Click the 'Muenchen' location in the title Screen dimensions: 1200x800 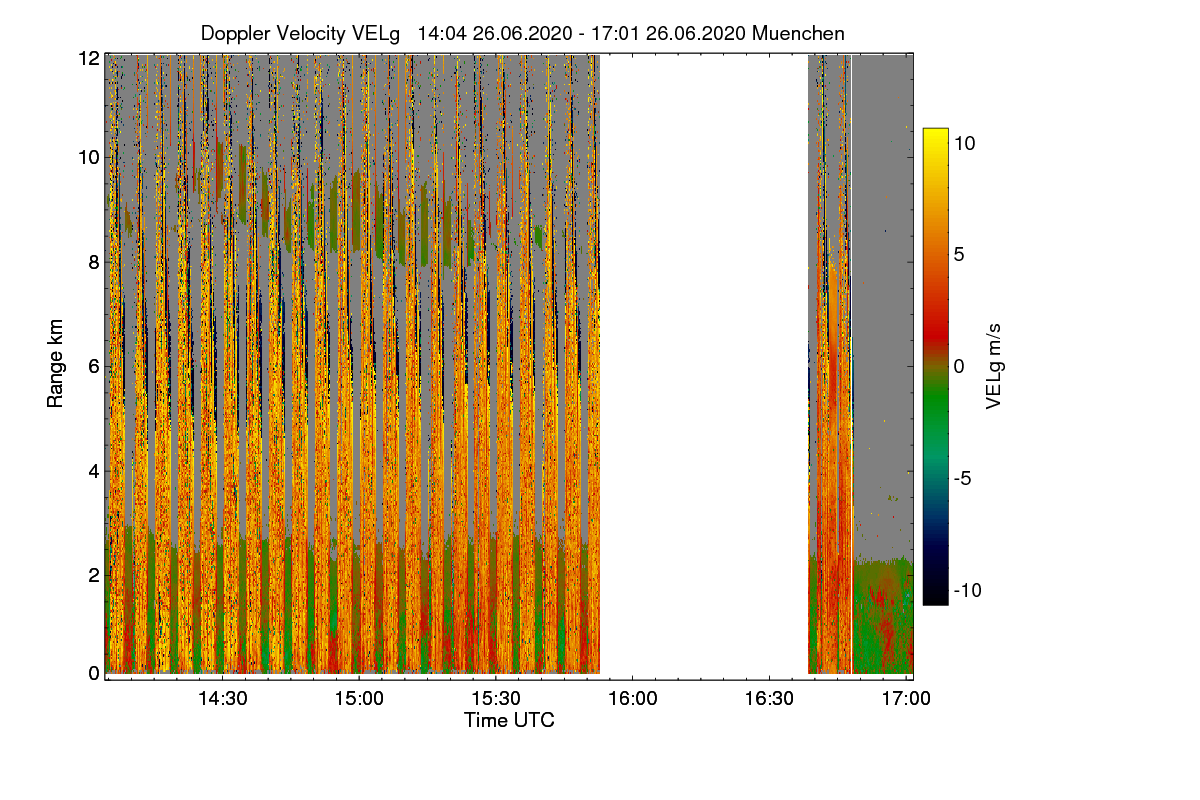pyautogui.click(x=798, y=33)
